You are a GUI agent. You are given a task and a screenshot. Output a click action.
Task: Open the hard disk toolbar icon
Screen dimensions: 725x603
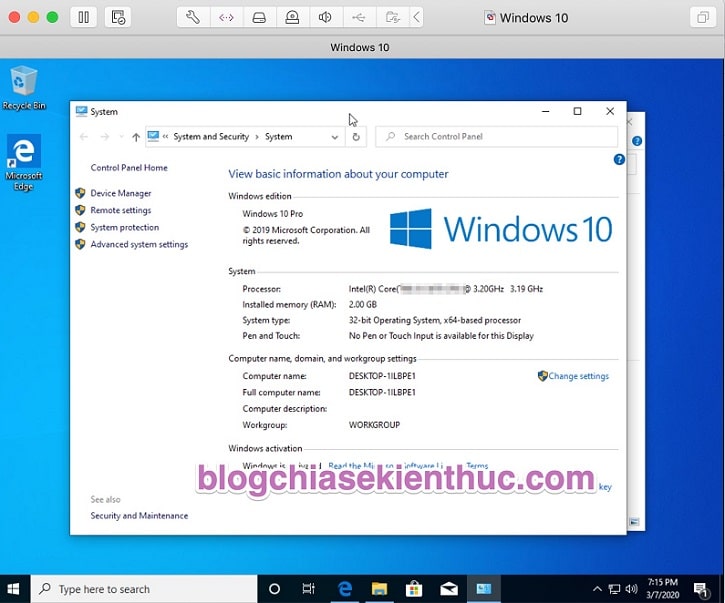[x=259, y=18]
